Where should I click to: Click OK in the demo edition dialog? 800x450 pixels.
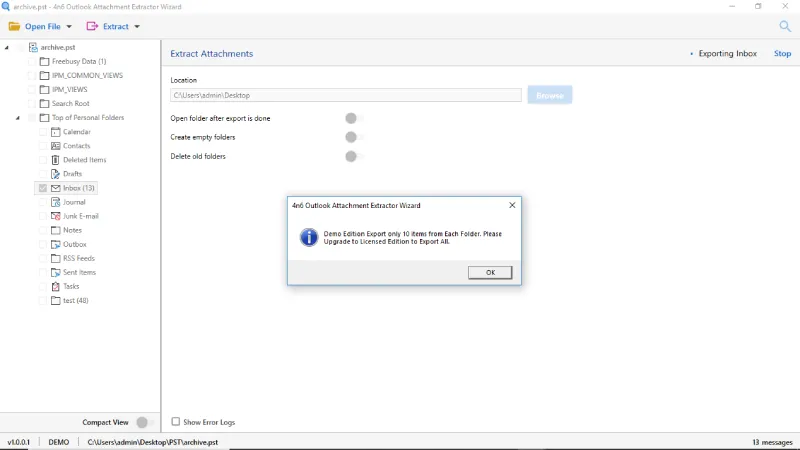click(x=490, y=272)
